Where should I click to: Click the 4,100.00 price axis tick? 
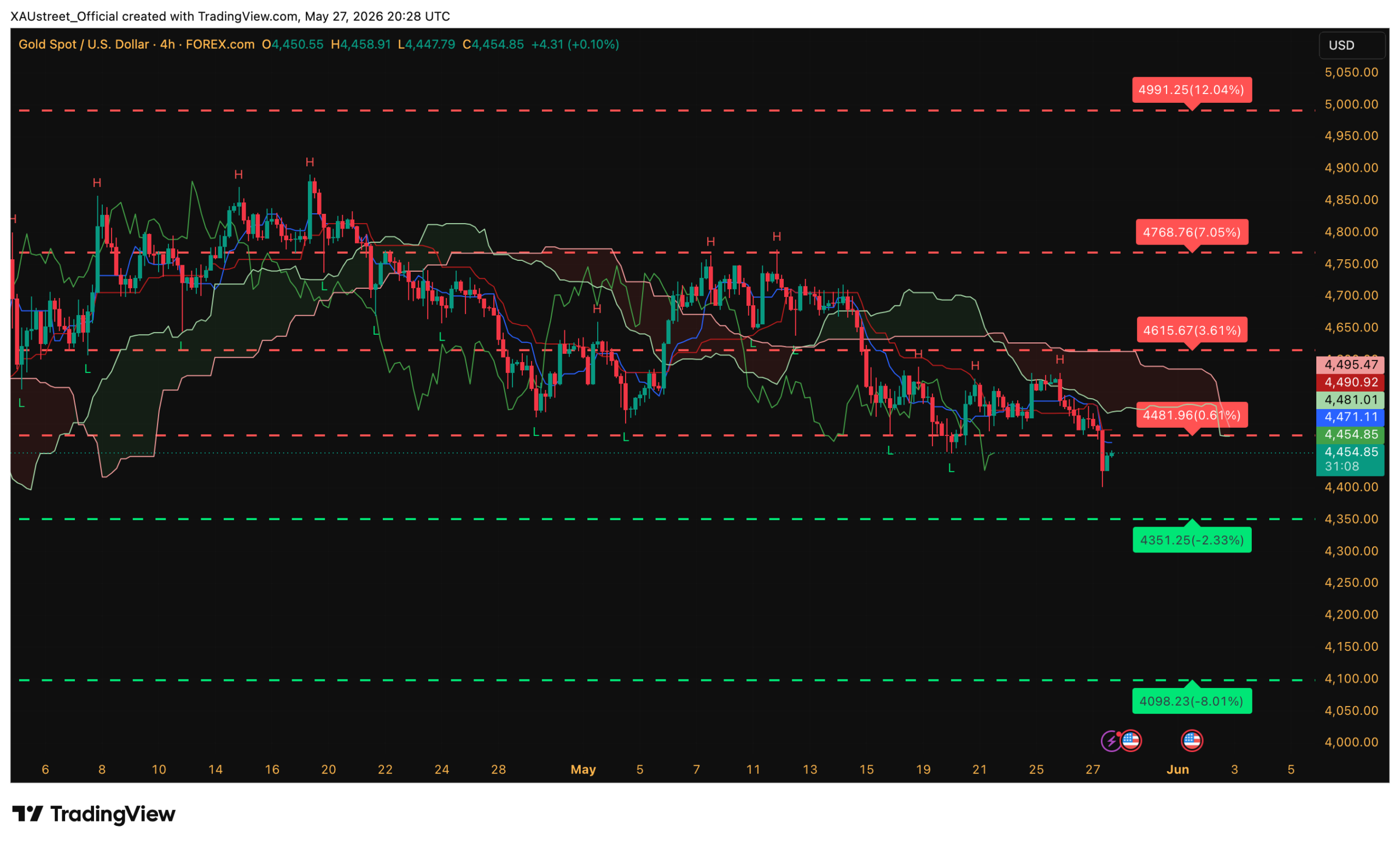(x=1351, y=679)
